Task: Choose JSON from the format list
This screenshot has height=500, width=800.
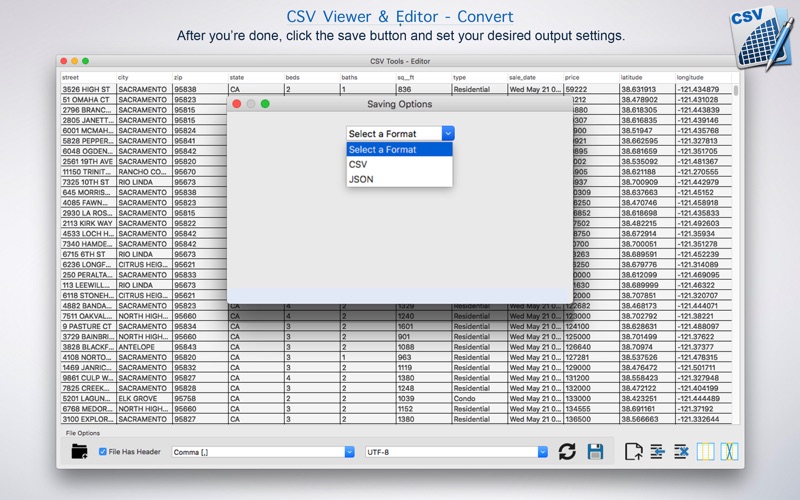Action: [399, 179]
